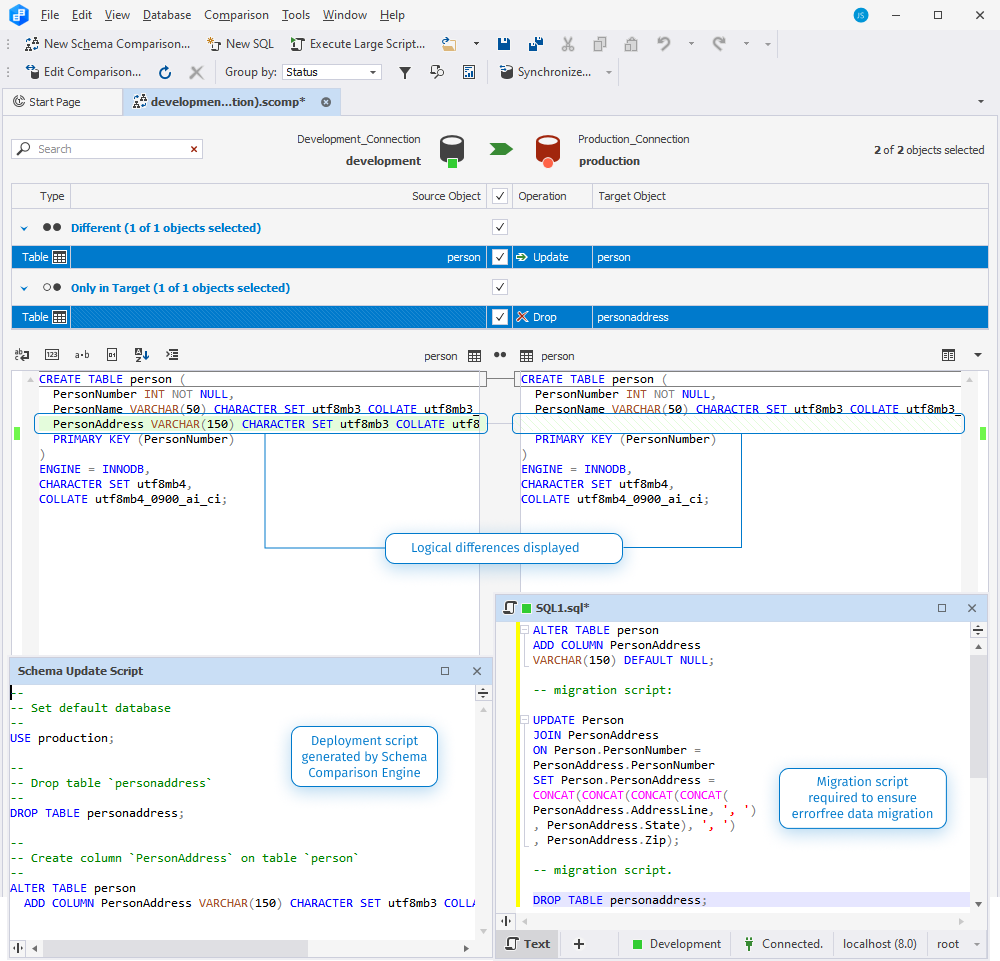Screen dimensions: 1000x961
Task: Click the split icon in Schema Update Script
Action: click(x=483, y=693)
